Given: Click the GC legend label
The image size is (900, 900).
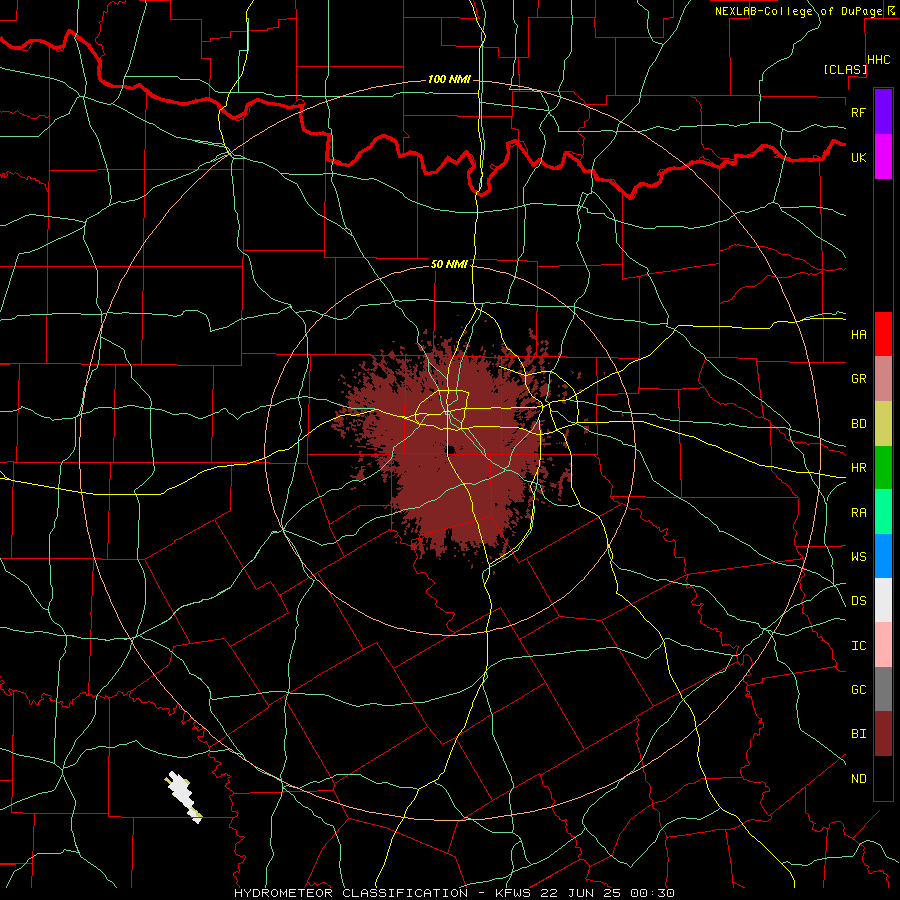Looking at the screenshot, I should 858,690.
